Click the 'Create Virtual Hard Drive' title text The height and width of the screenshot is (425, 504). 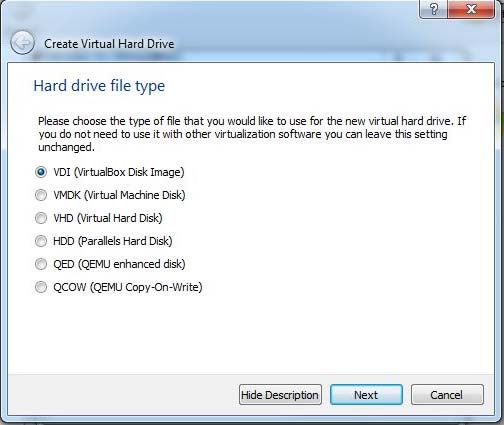click(109, 44)
